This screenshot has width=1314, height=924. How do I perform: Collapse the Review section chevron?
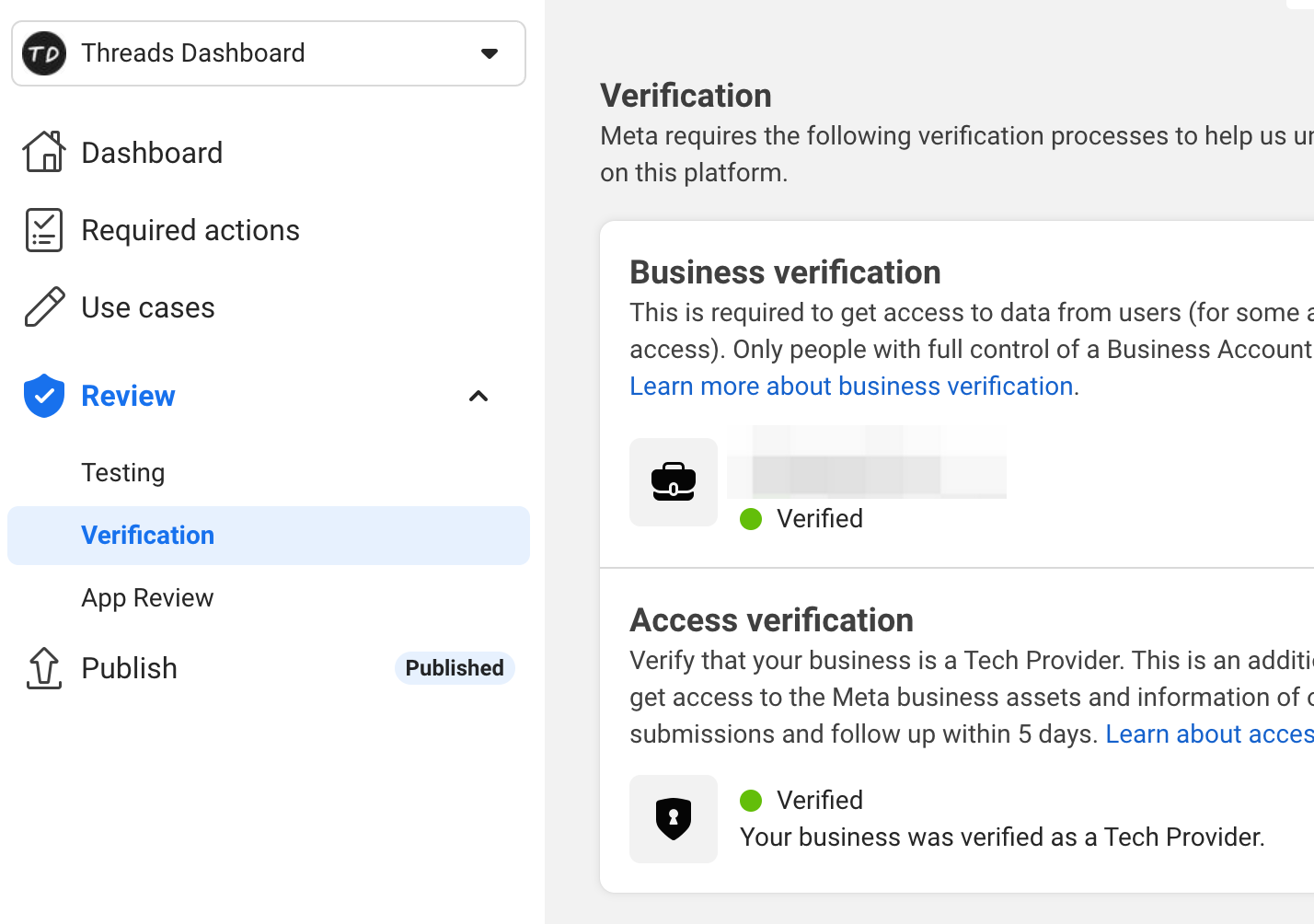pyautogui.click(x=478, y=397)
